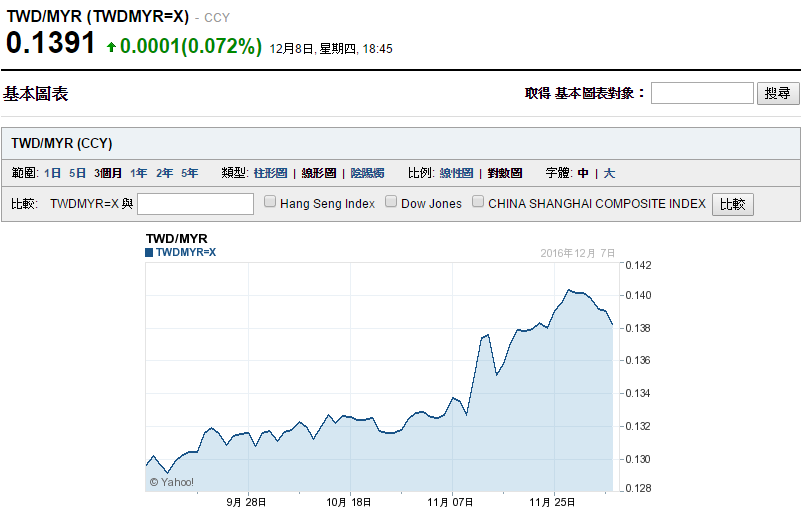Click the comparison symbol text field

195,204
